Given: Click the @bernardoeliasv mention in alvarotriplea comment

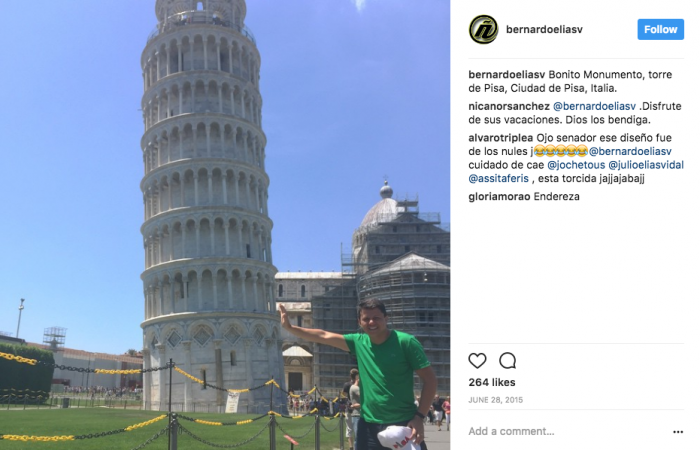Looking at the screenshot, I should point(630,151).
